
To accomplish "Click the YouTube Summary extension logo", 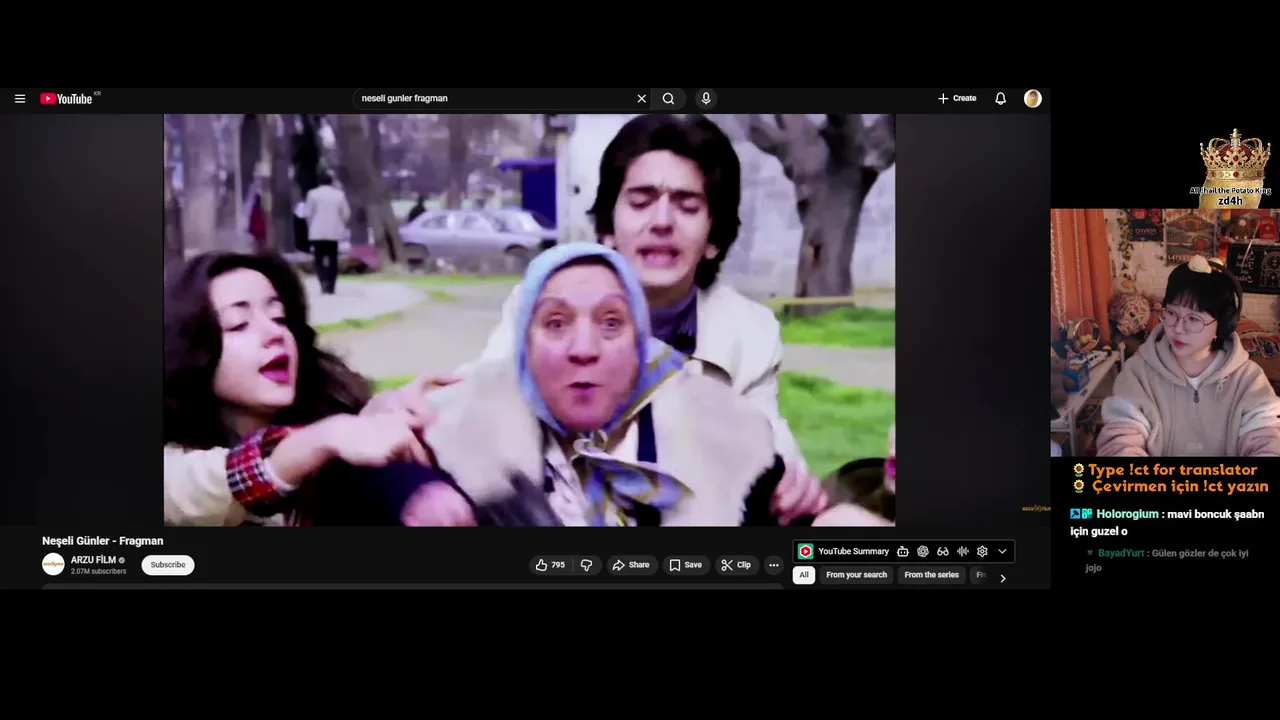I will [x=806, y=551].
